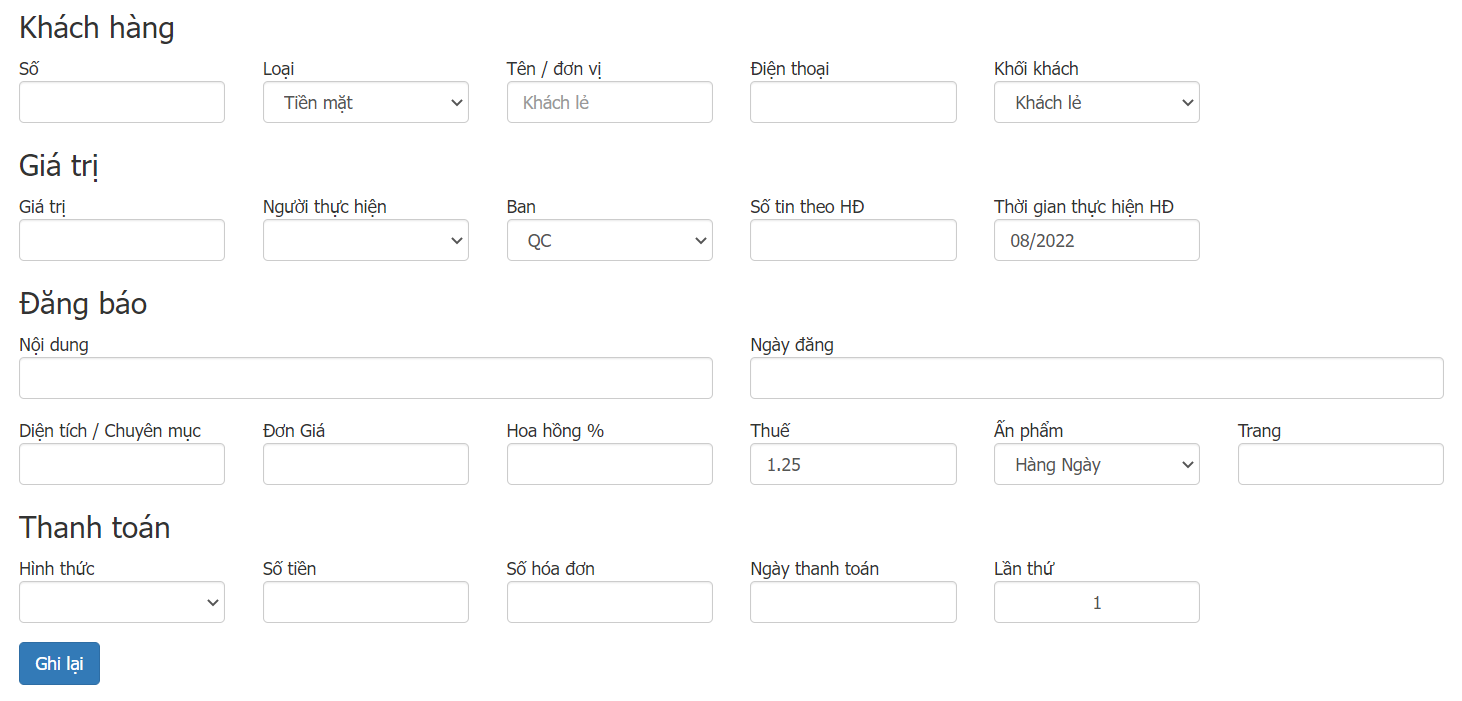1462x701 pixels.
Task: Click the Số tin theo HĐ field
Action: 852,240
